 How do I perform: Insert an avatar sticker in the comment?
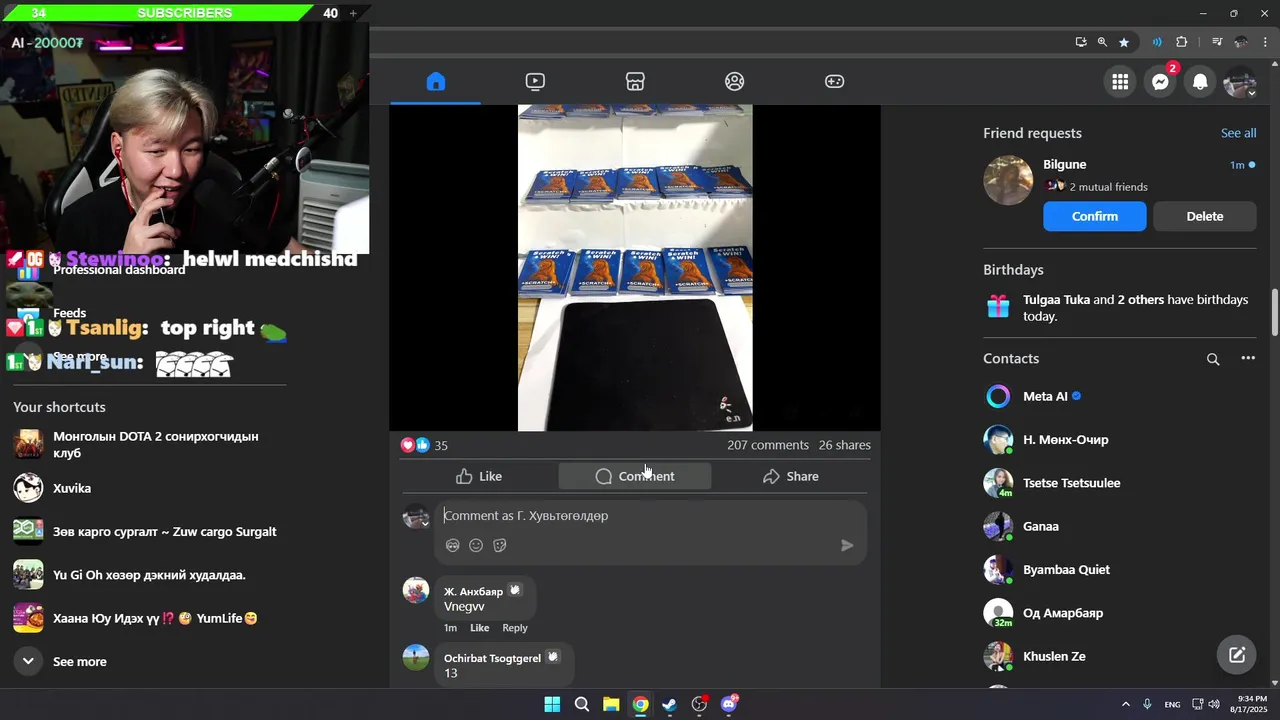point(452,545)
